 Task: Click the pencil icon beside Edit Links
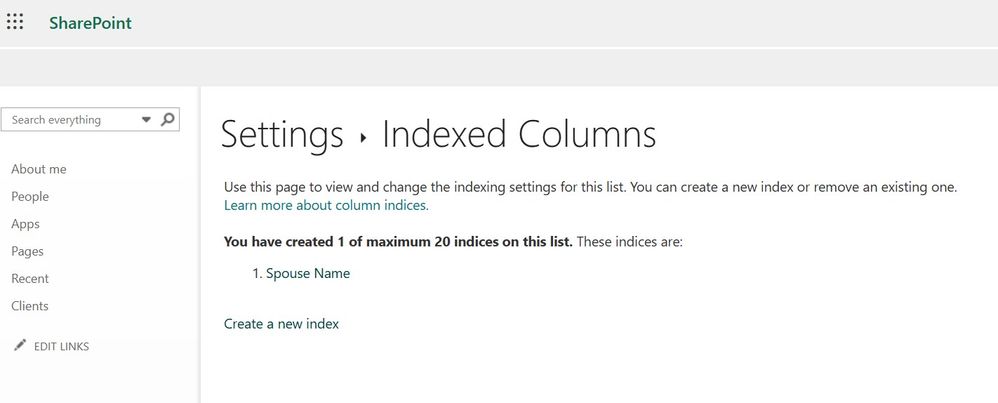[19, 346]
